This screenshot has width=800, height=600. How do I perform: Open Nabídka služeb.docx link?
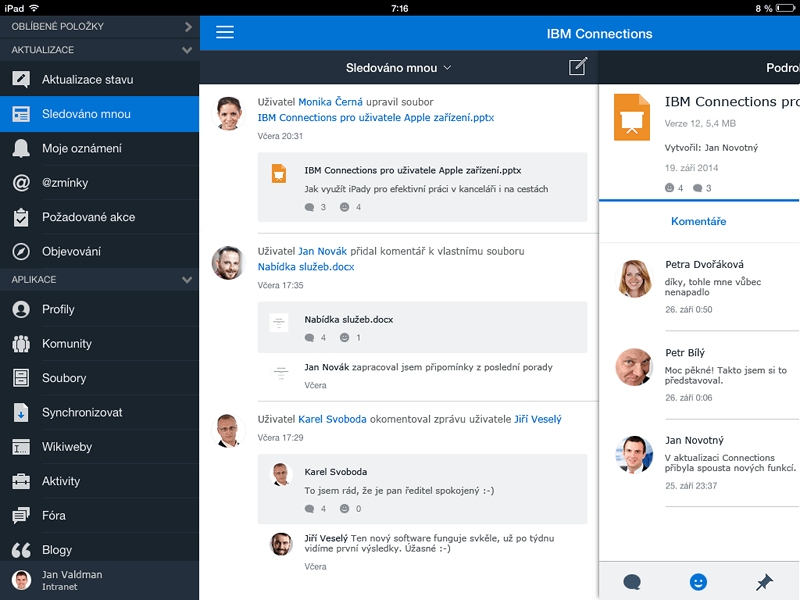point(306,266)
